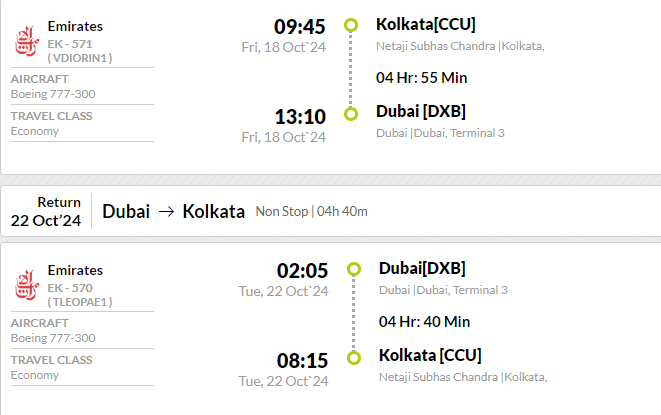Image resolution: width=661 pixels, height=415 pixels.
Task: Click the Dubai departure circle marker at 02:05
Action: 354,269
